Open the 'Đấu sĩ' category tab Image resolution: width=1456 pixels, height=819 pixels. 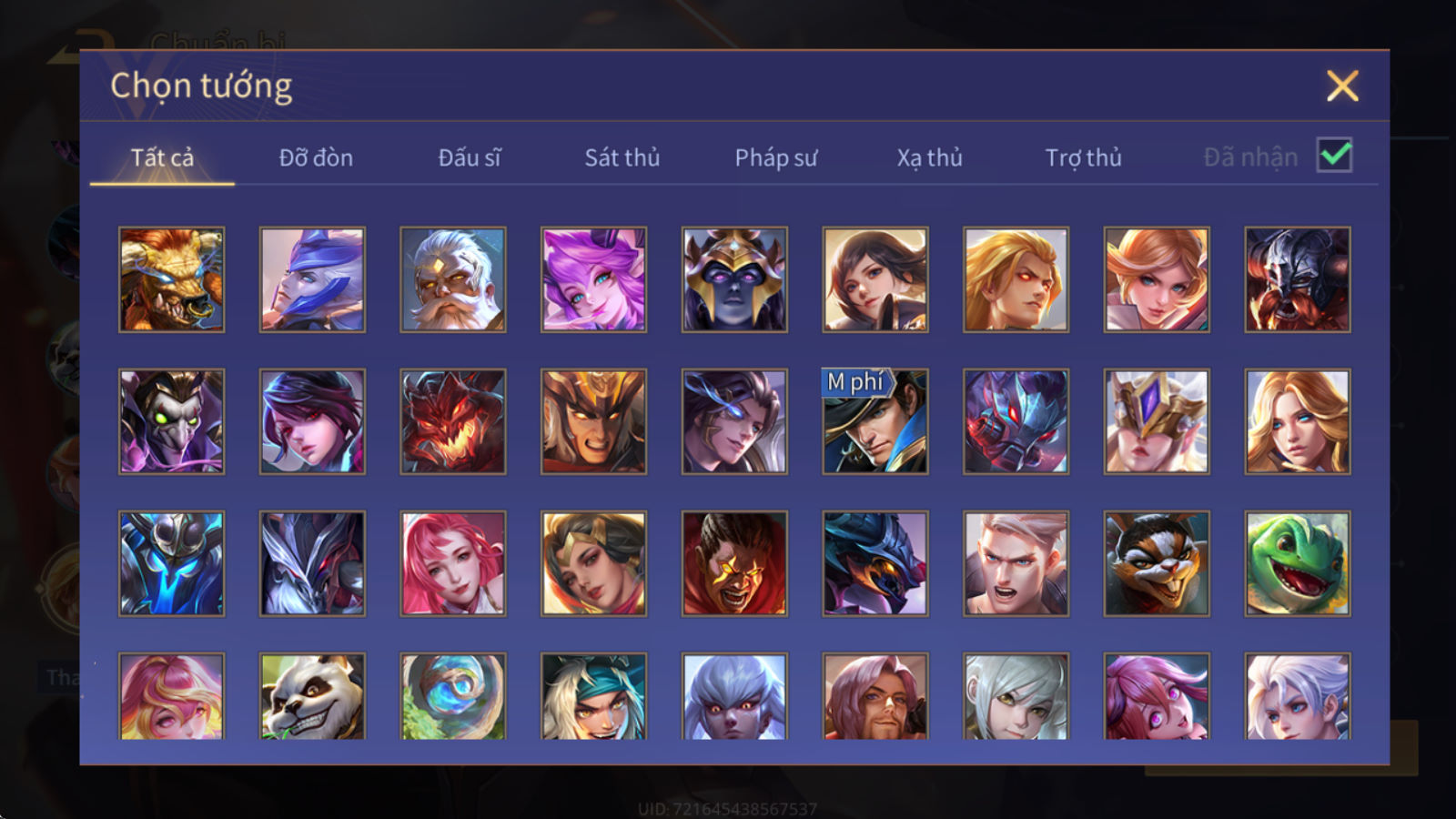tap(470, 157)
